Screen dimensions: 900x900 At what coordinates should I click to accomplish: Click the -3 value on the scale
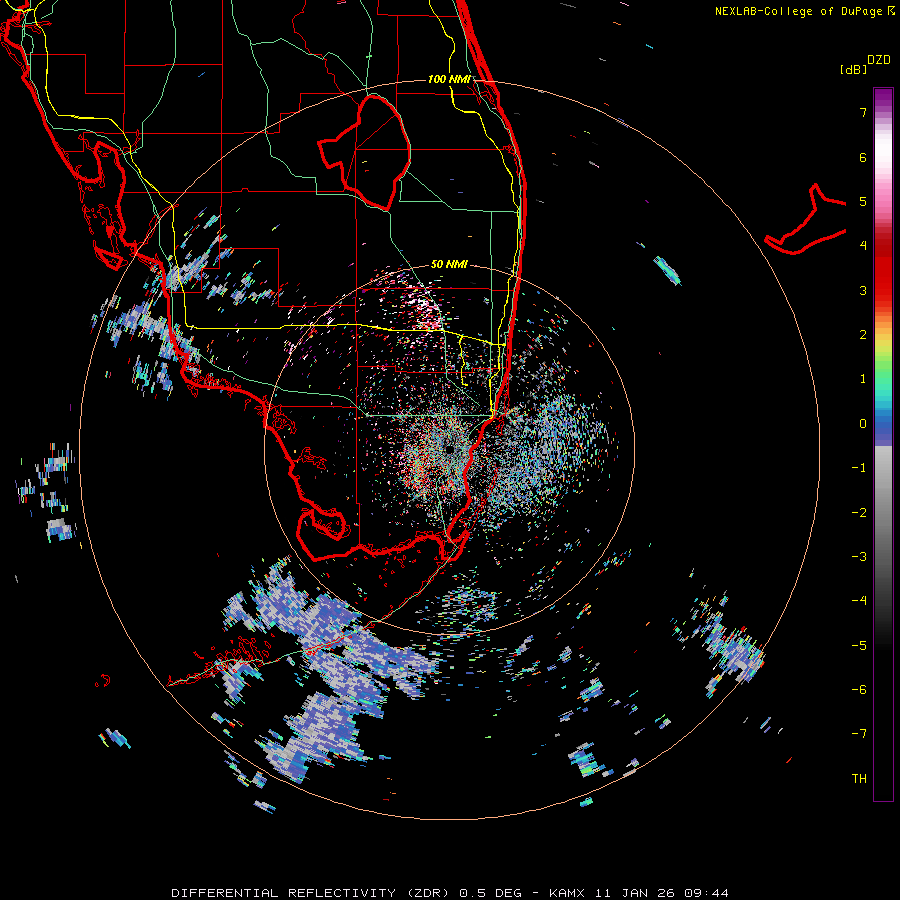[x=859, y=557]
